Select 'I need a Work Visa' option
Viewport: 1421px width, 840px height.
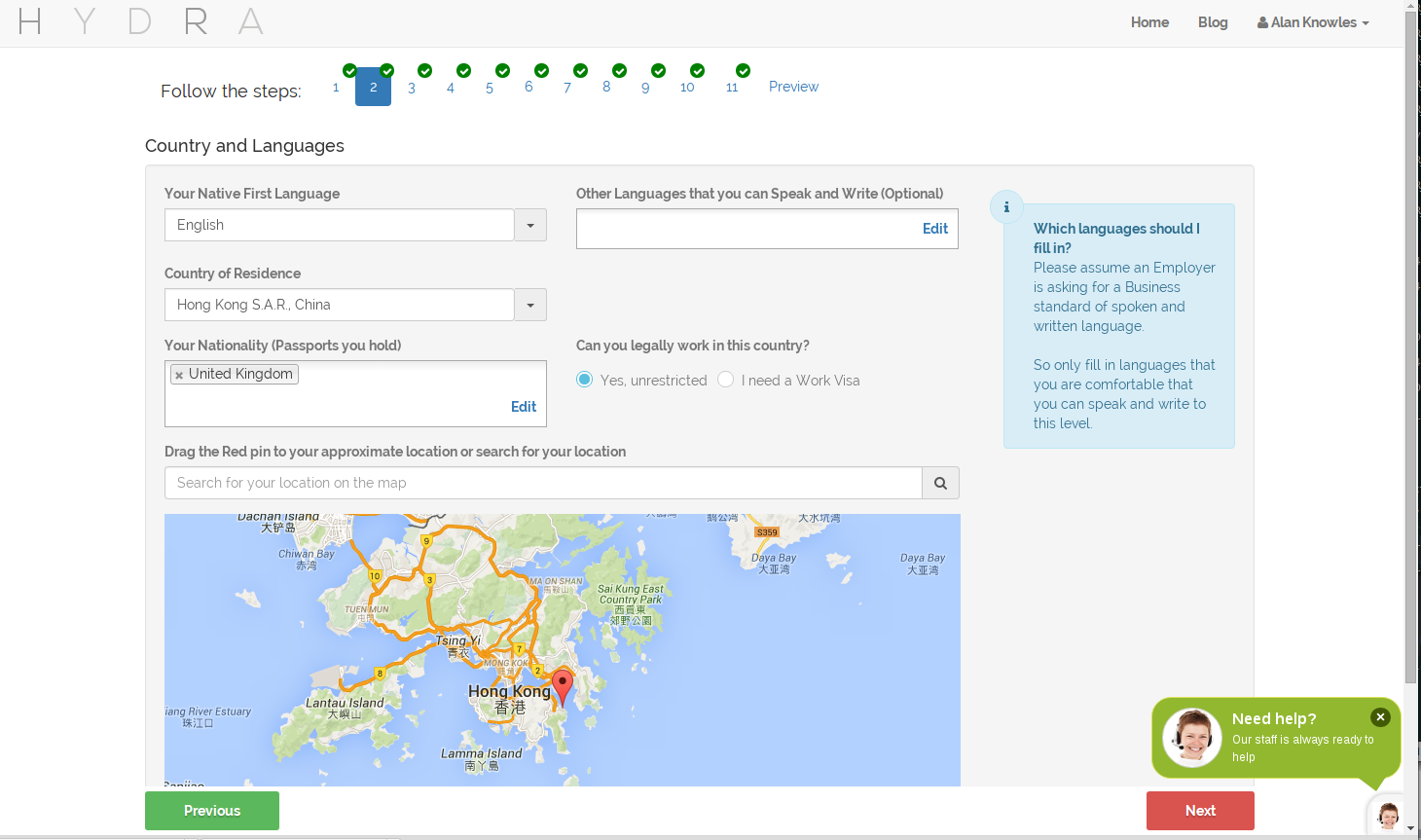[725, 380]
